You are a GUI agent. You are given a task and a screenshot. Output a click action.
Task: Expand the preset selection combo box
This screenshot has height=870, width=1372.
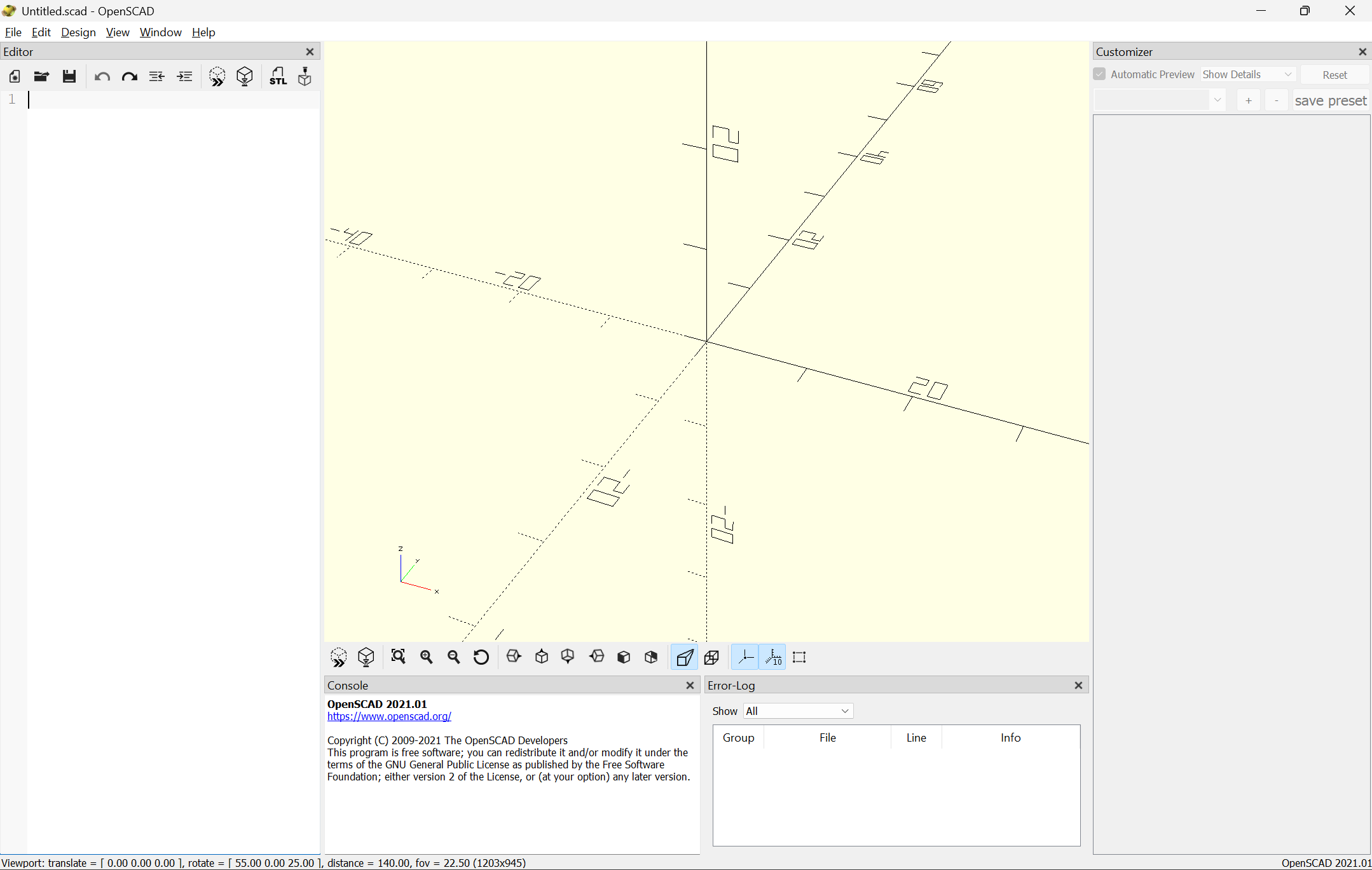[1218, 100]
